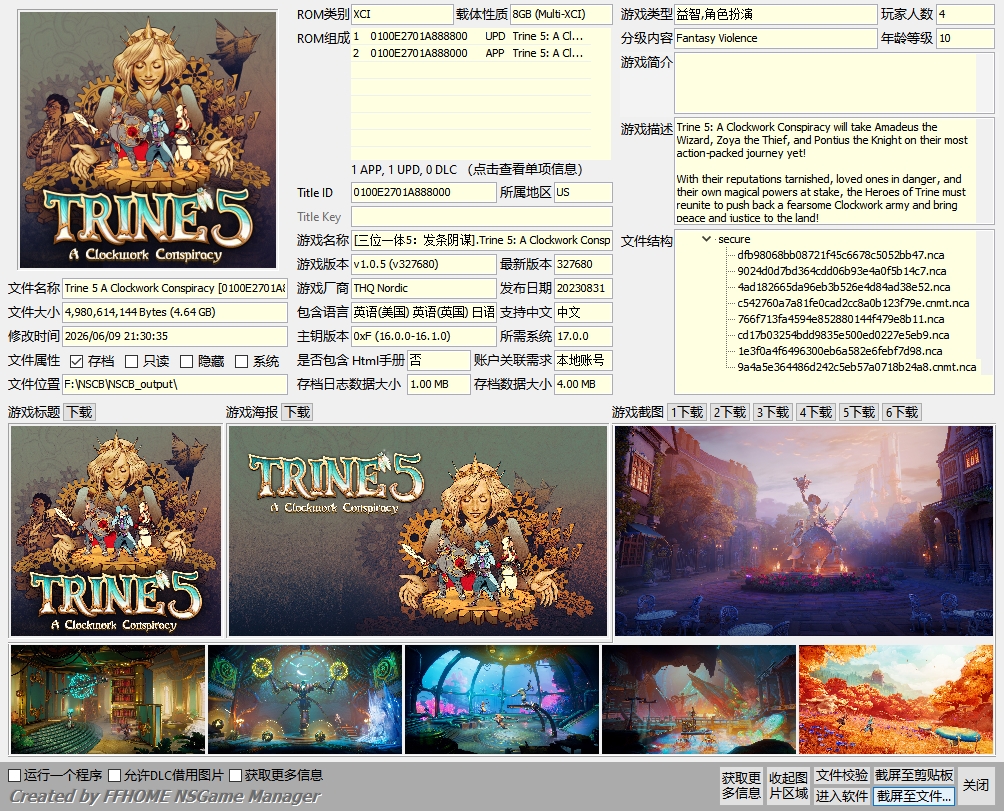Click the 账户关联需求 本地账号 field

583,360
